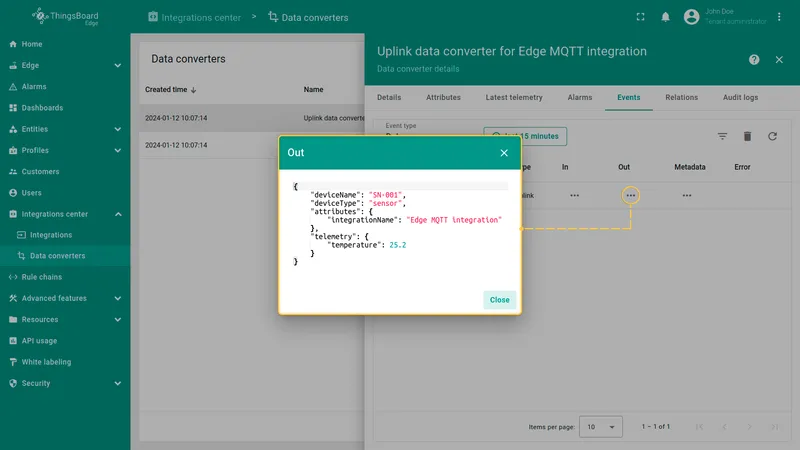
Task: Open Items per page dropdown
Action: coord(601,427)
